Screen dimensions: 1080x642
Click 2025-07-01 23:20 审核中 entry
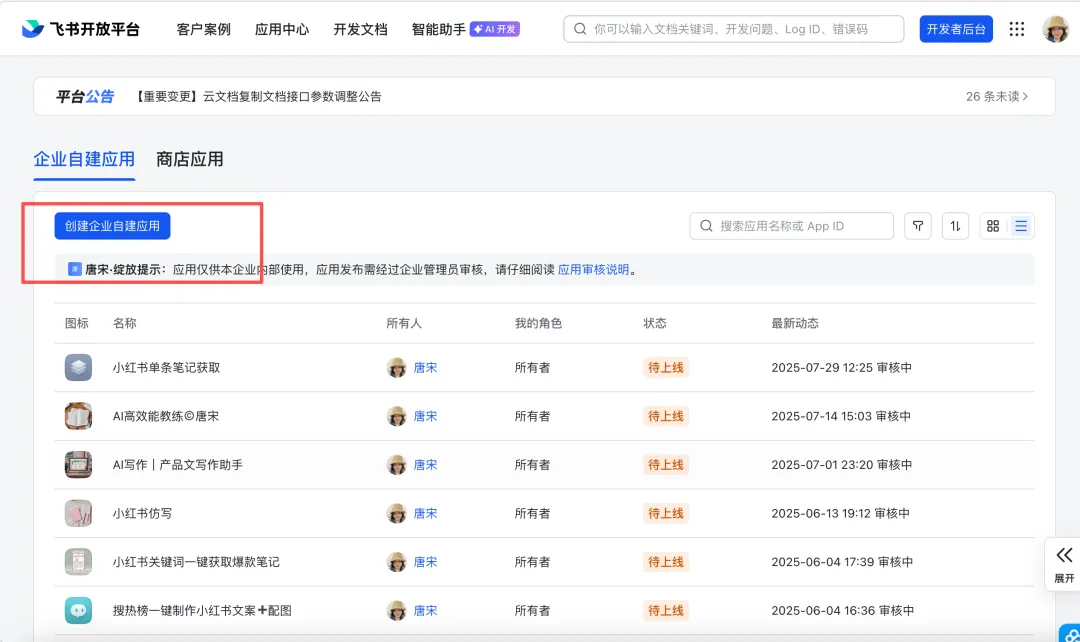coord(842,465)
